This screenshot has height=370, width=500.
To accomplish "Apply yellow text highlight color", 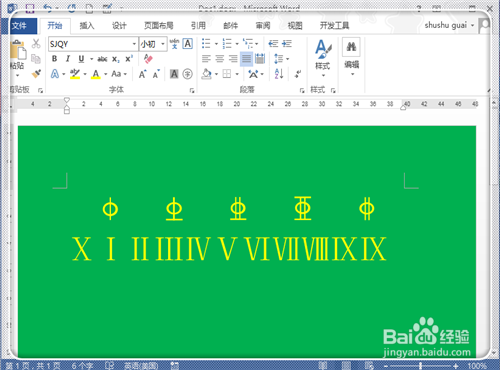I will tap(75, 74).
